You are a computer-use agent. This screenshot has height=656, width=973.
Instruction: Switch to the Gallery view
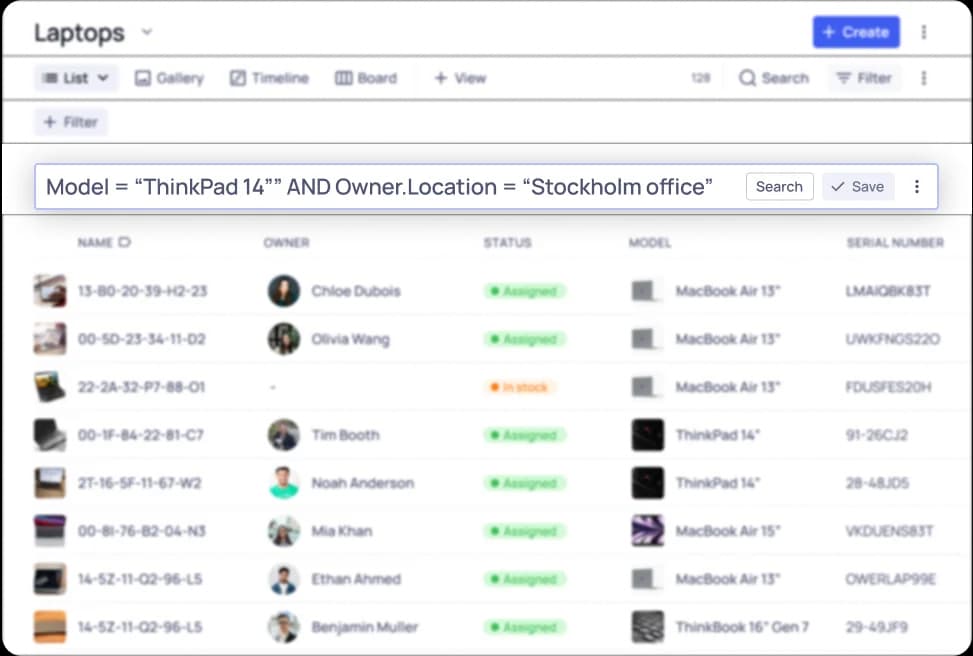pos(169,78)
